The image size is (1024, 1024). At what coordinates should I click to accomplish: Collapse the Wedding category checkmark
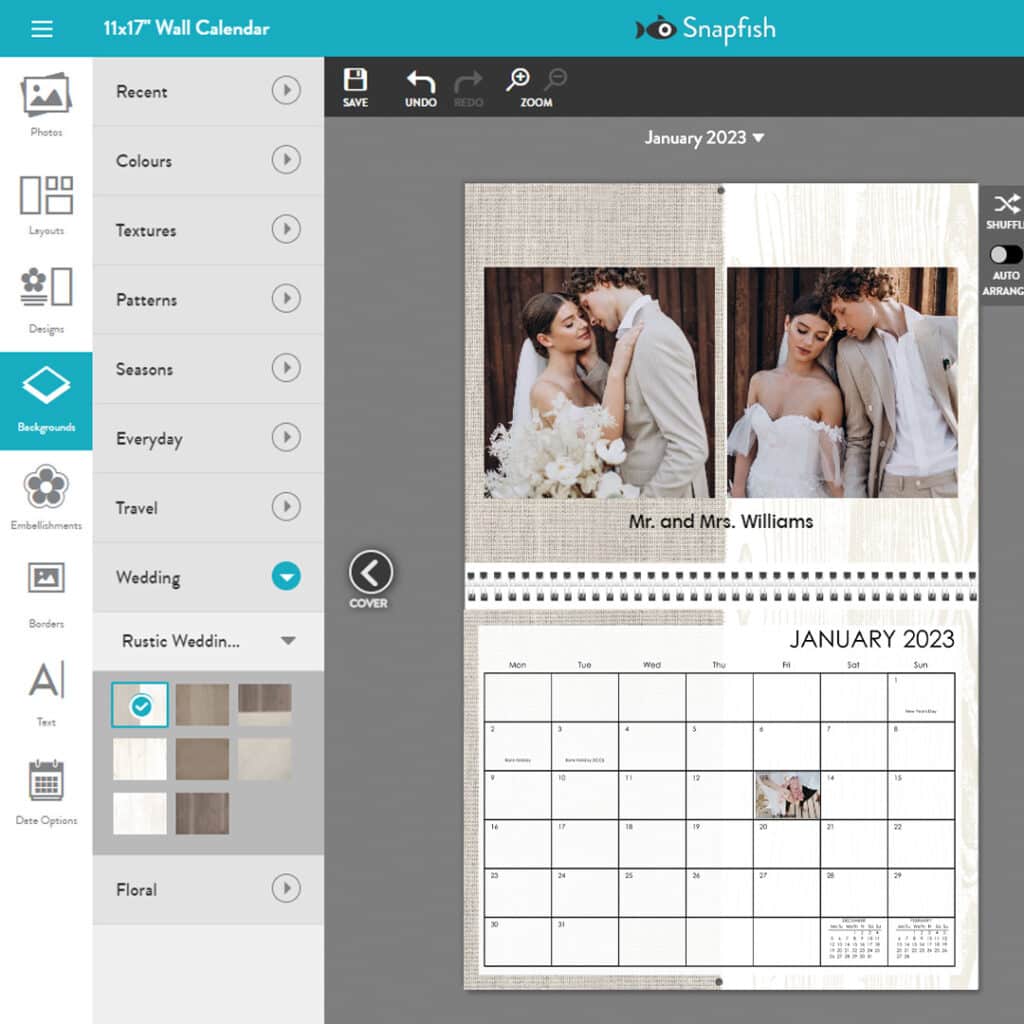click(288, 577)
